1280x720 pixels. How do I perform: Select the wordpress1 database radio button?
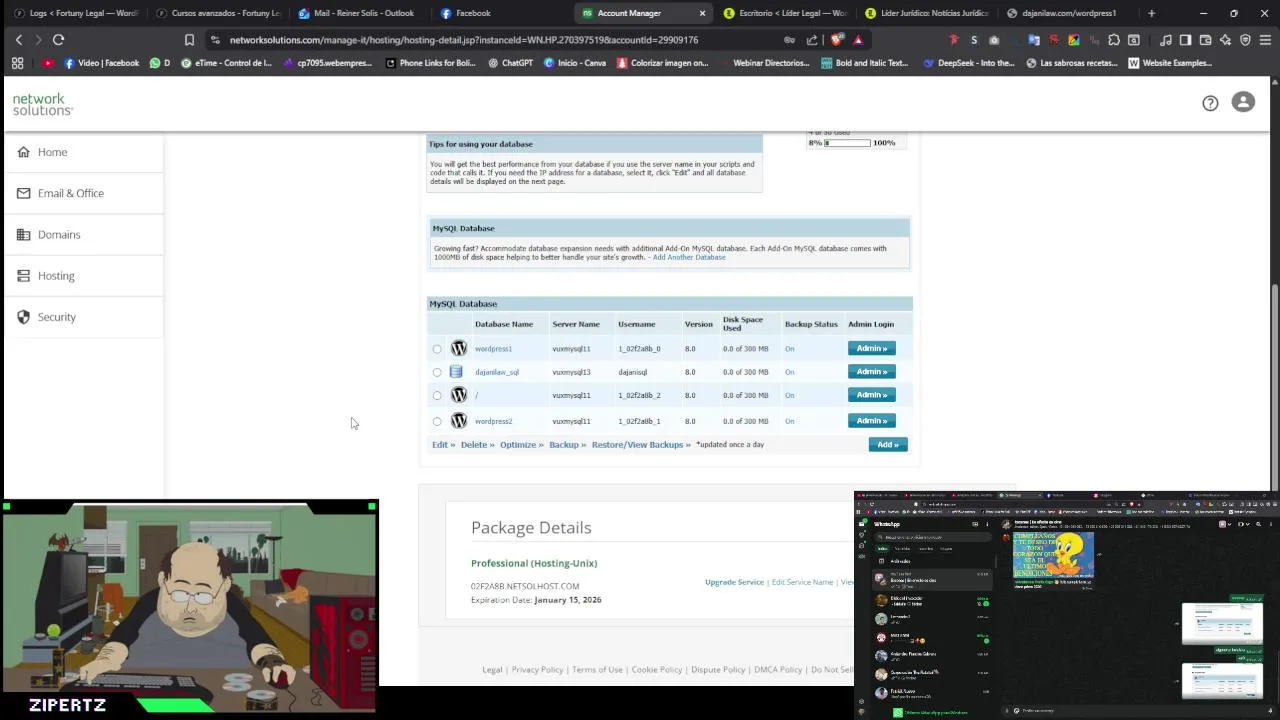[437, 349]
